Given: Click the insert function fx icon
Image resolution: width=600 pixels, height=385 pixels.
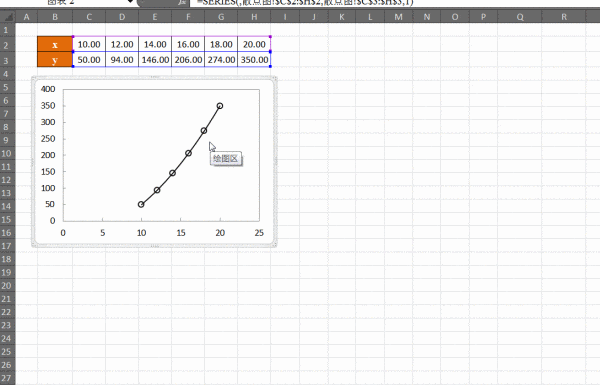Looking at the screenshot, I should [182, 2].
